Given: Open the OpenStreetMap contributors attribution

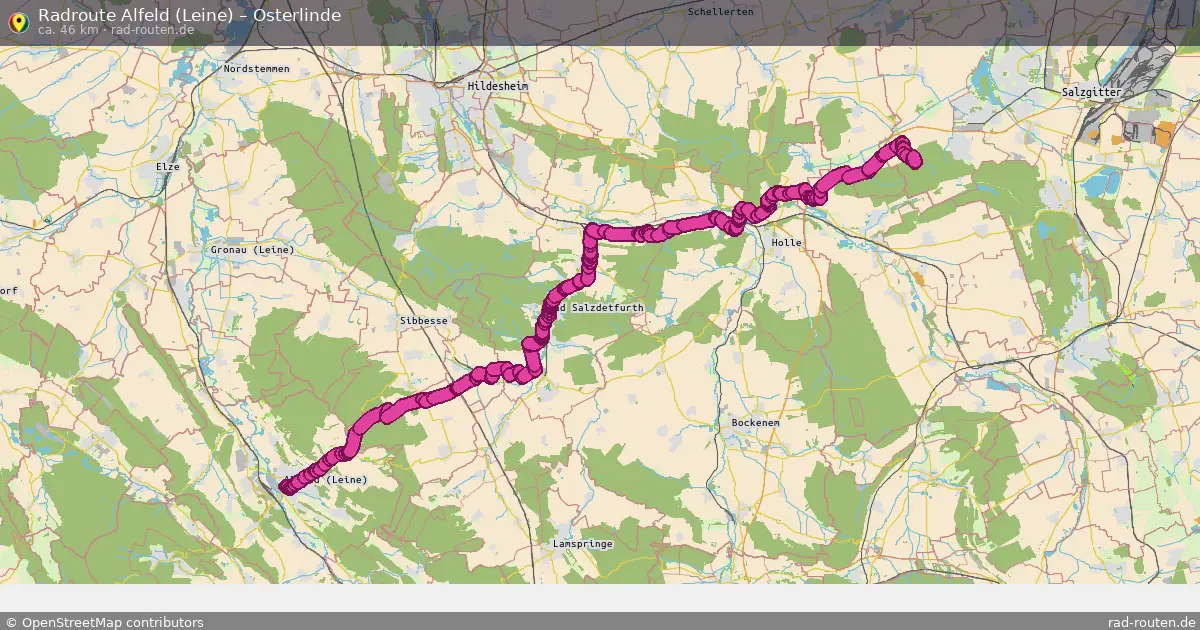Looking at the screenshot, I should click(x=104, y=622).
